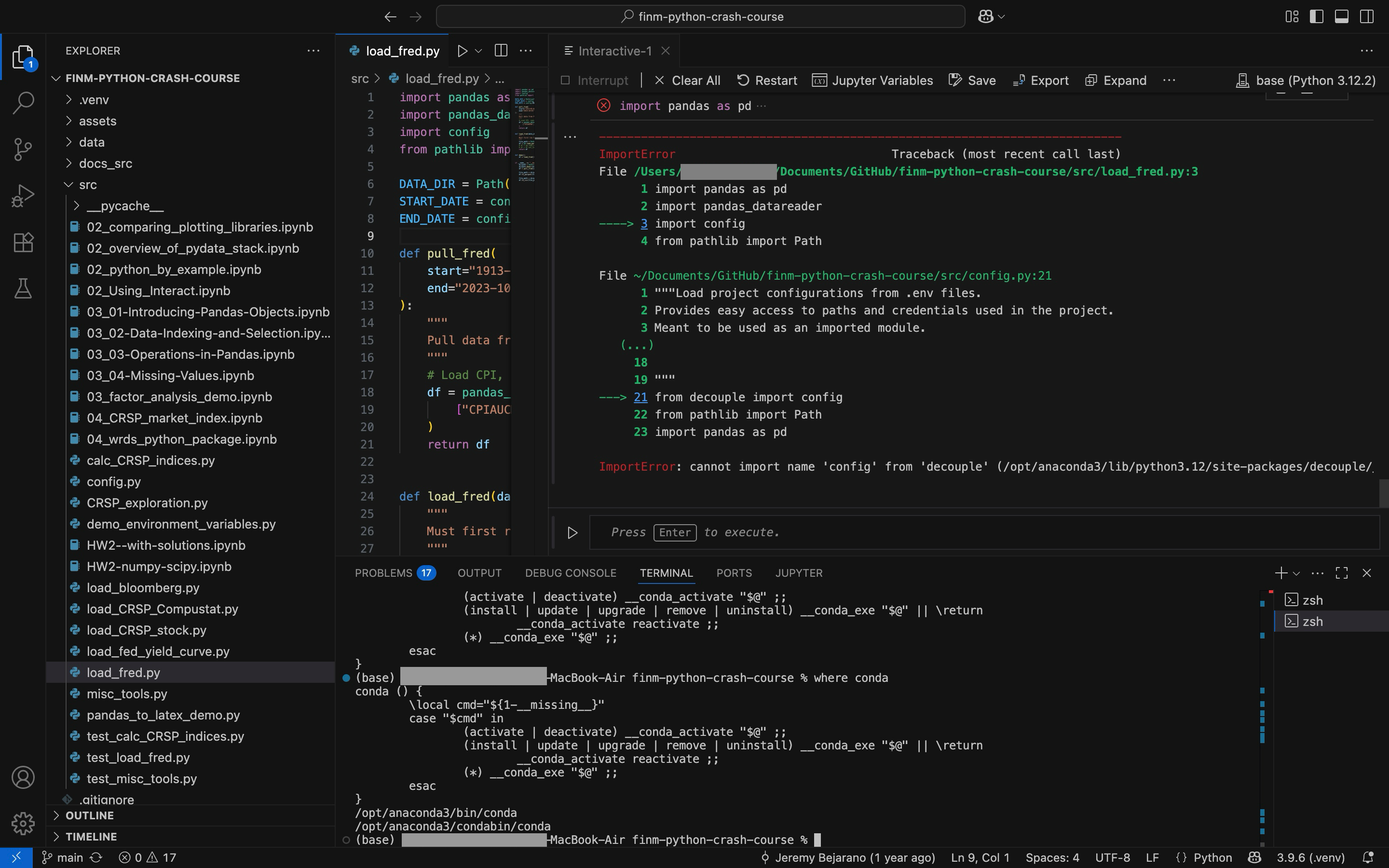Open the Accounts menu icon
The width and height of the screenshot is (1389, 868).
[23, 777]
